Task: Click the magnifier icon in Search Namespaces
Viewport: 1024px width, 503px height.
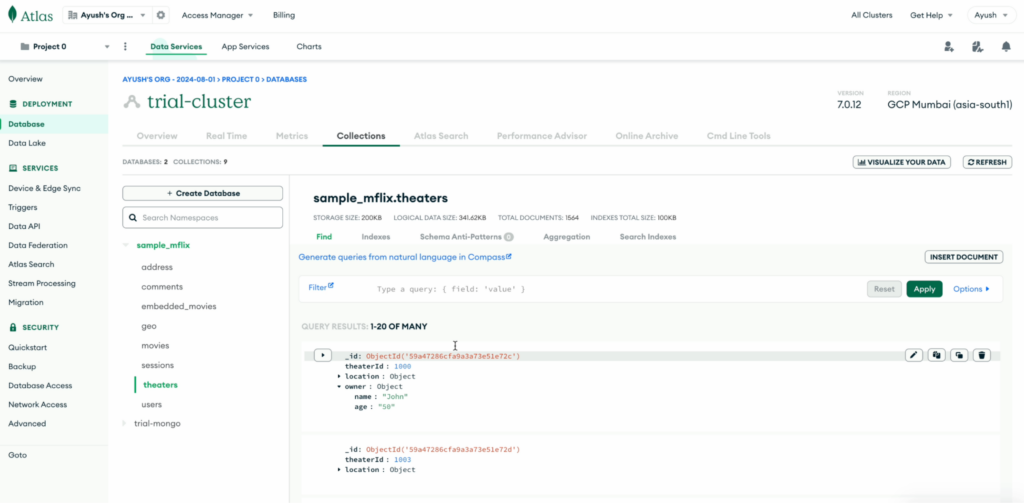Action: [x=133, y=218]
